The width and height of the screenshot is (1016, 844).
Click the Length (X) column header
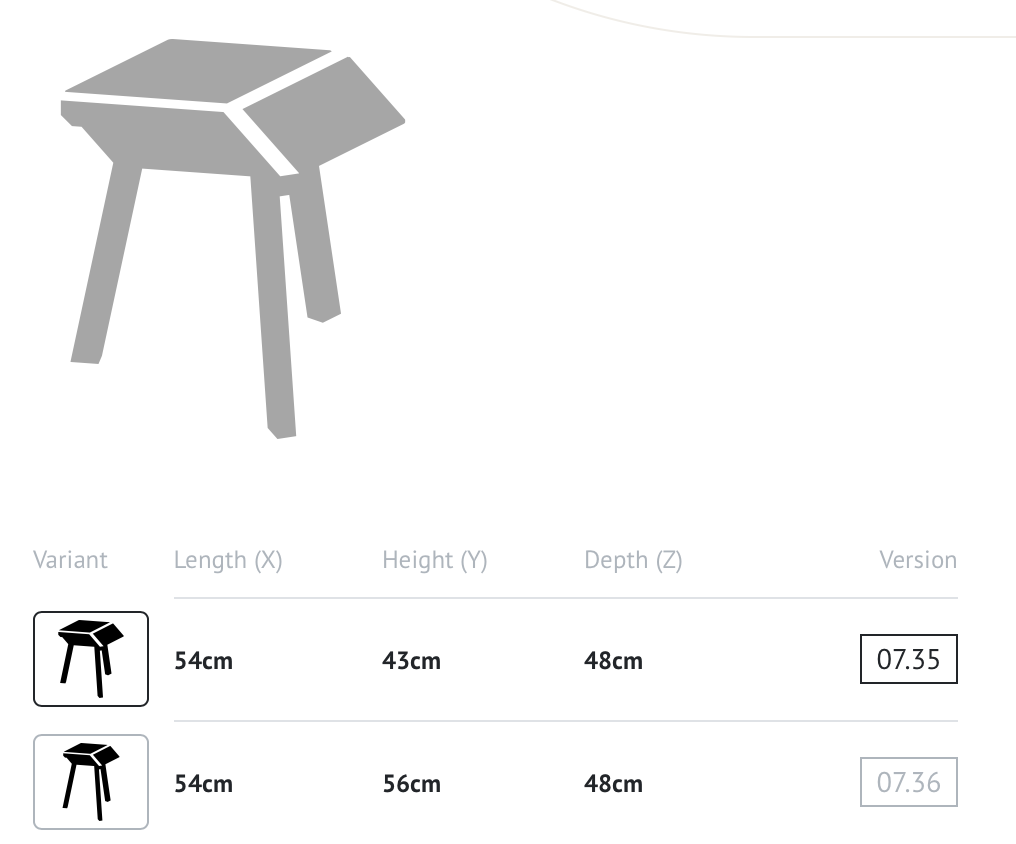click(x=228, y=560)
